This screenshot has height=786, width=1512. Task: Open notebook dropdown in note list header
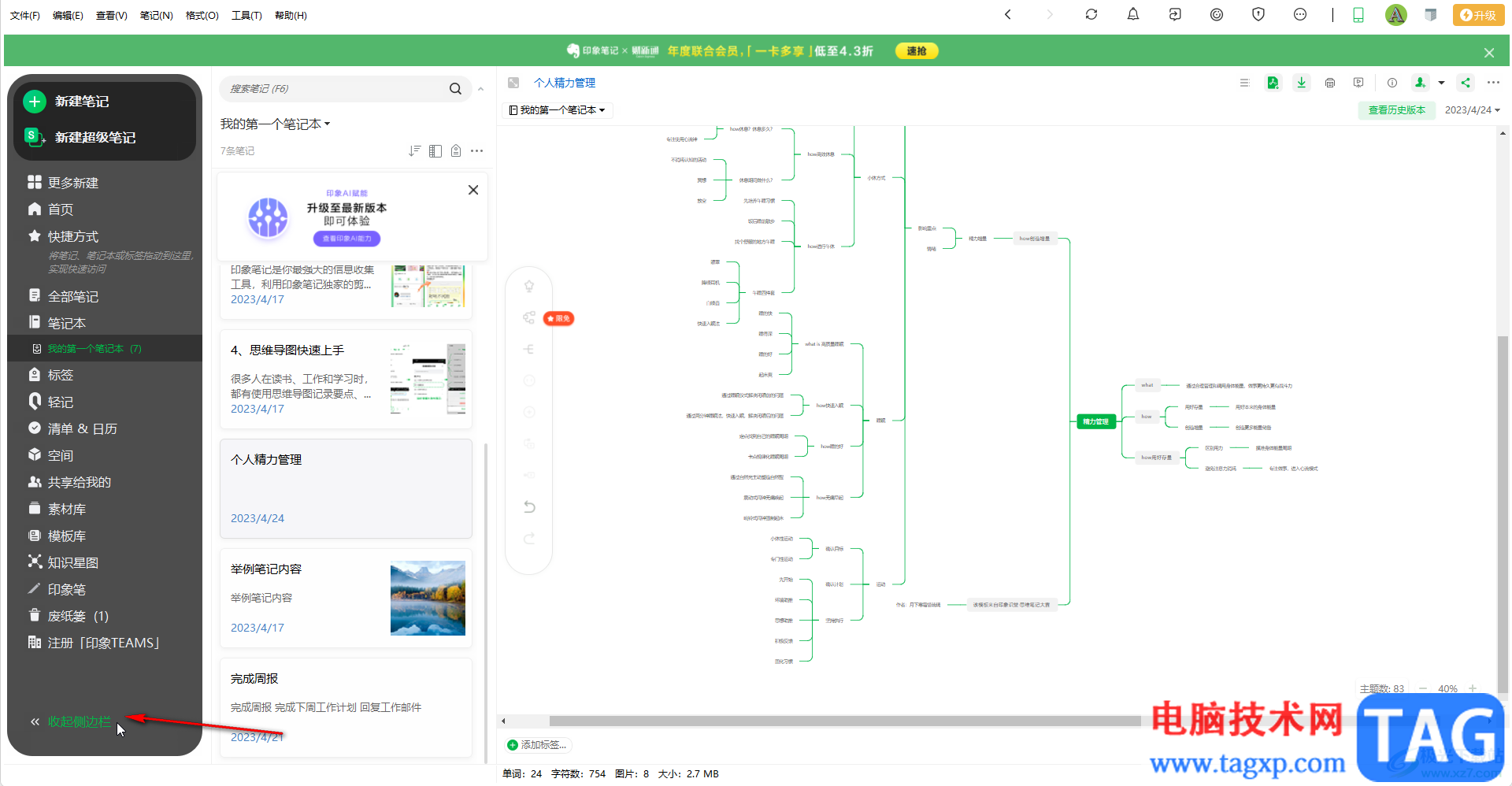[x=276, y=124]
